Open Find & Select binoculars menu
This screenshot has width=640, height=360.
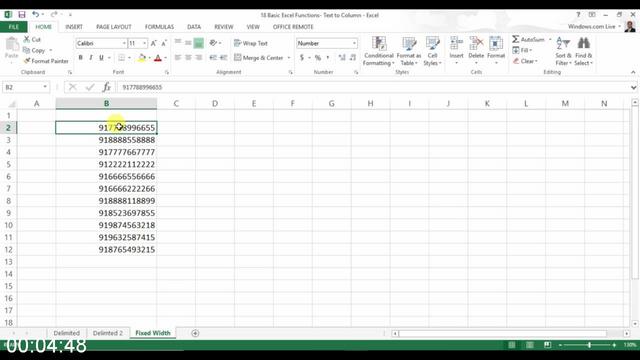click(x=584, y=51)
